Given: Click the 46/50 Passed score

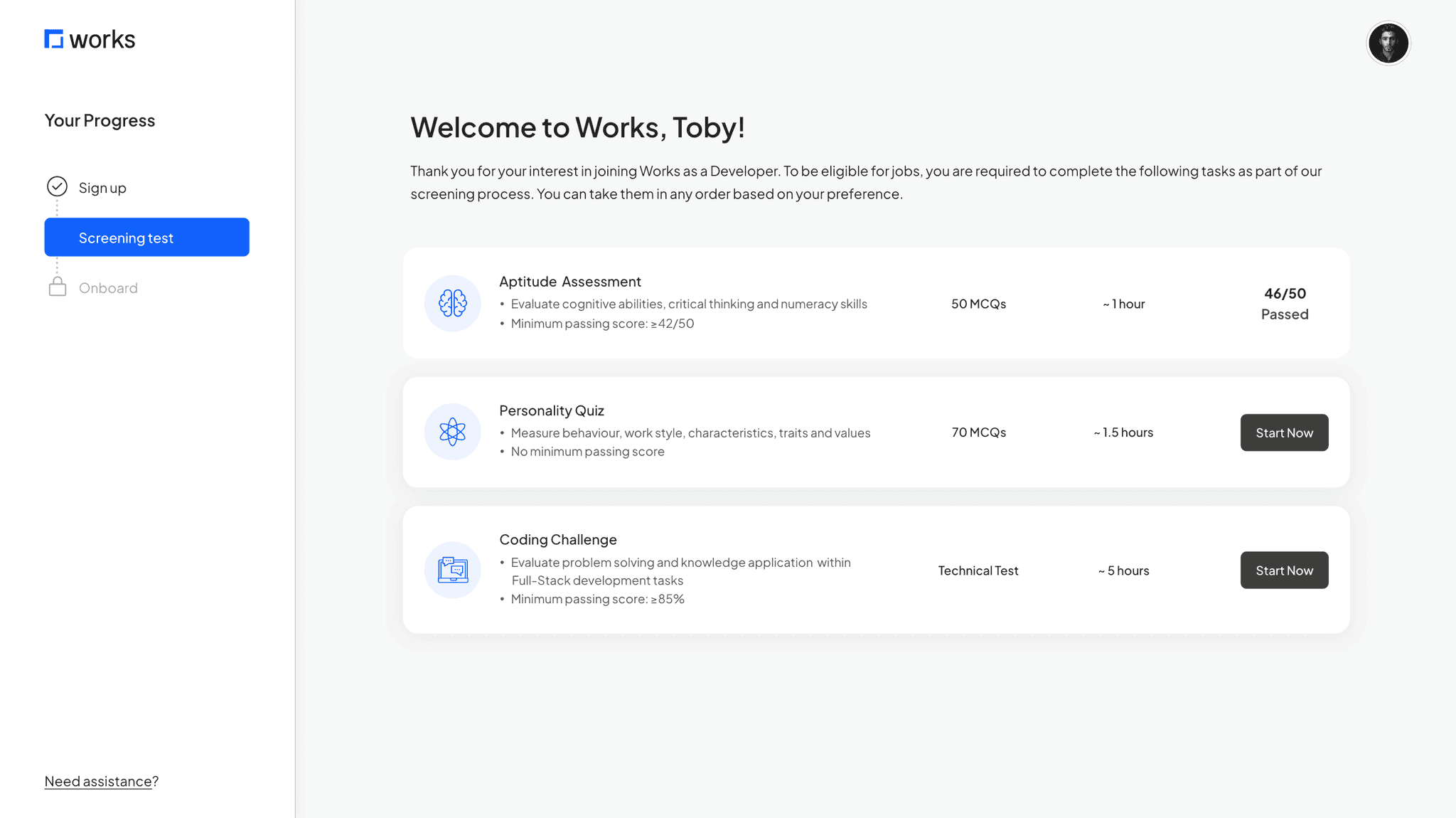Looking at the screenshot, I should (x=1284, y=304).
